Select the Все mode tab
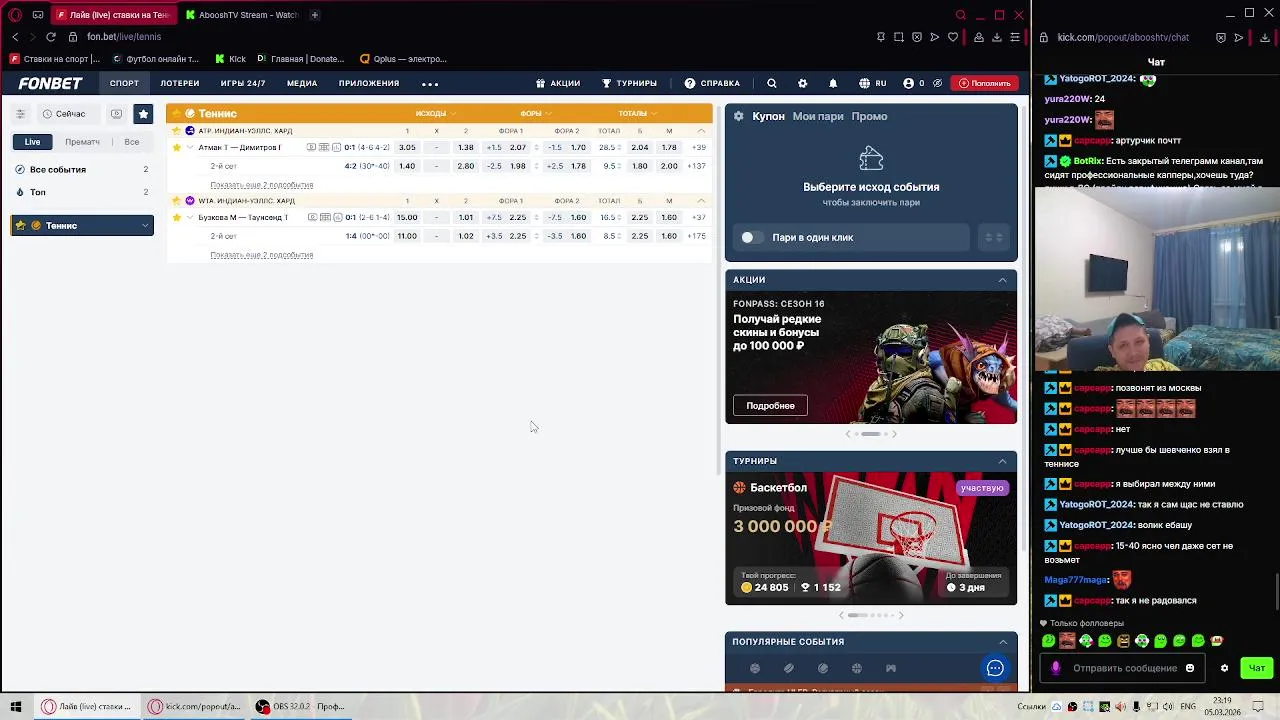This screenshot has height=720, width=1280. pos(131,142)
